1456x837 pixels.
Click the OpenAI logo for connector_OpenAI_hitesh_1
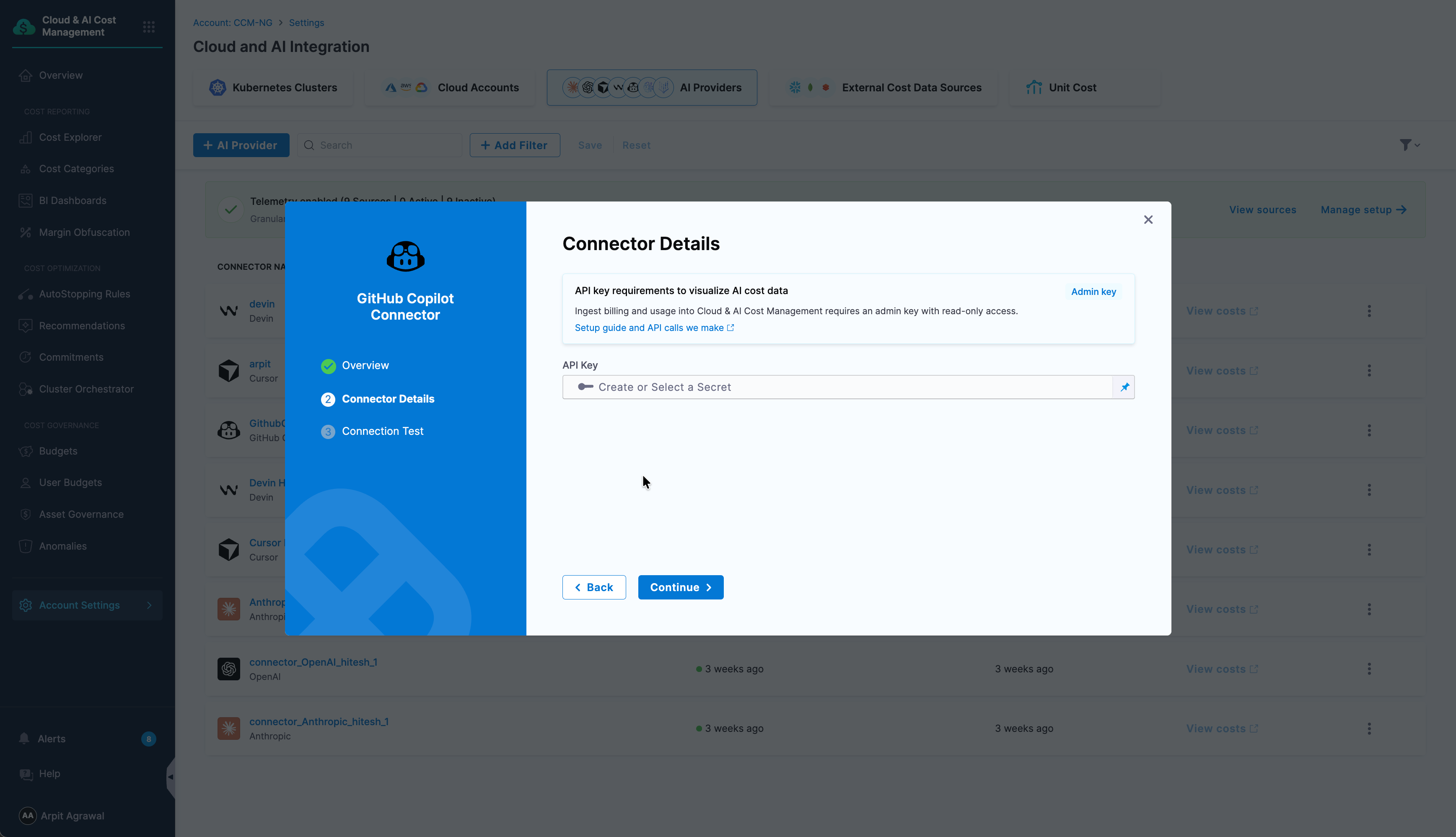(228, 669)
